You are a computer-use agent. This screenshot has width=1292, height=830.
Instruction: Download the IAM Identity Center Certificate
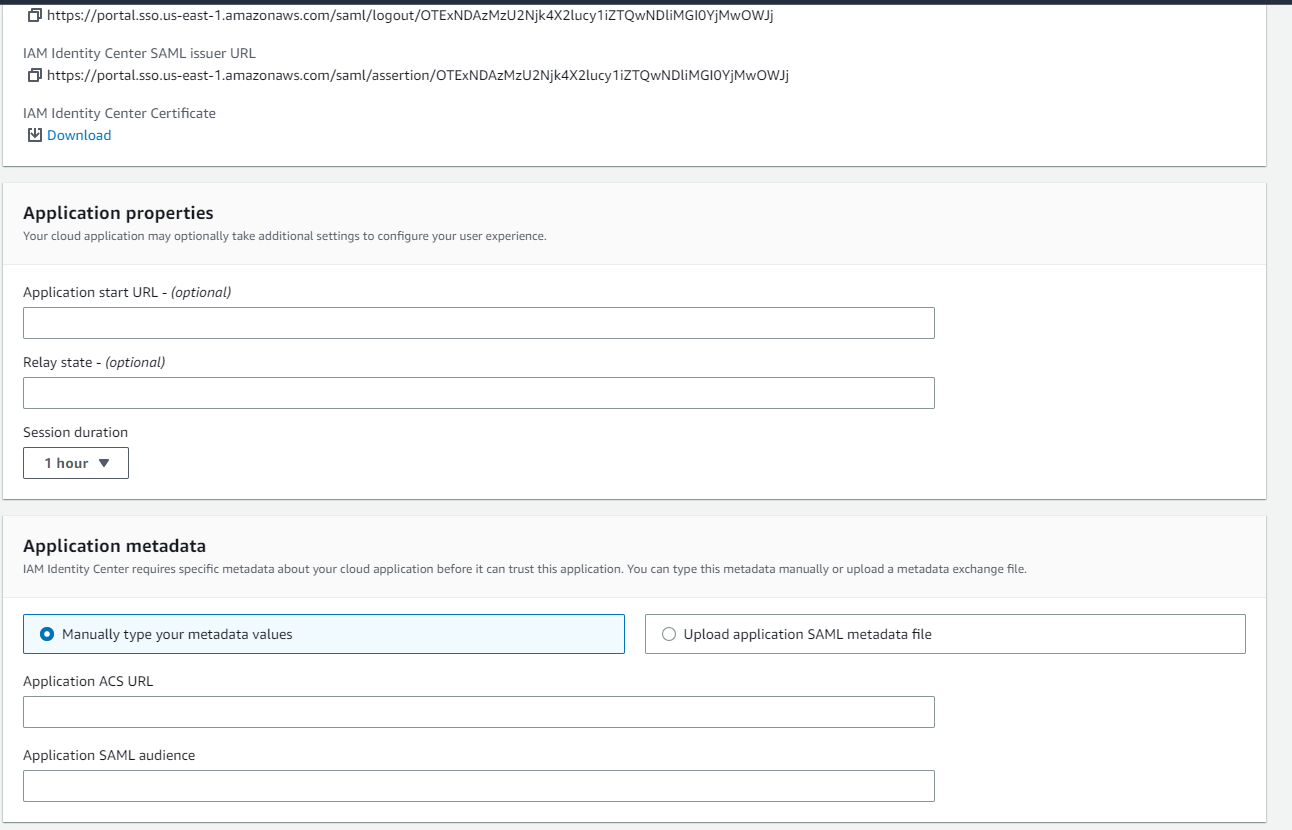pos(79,135)
